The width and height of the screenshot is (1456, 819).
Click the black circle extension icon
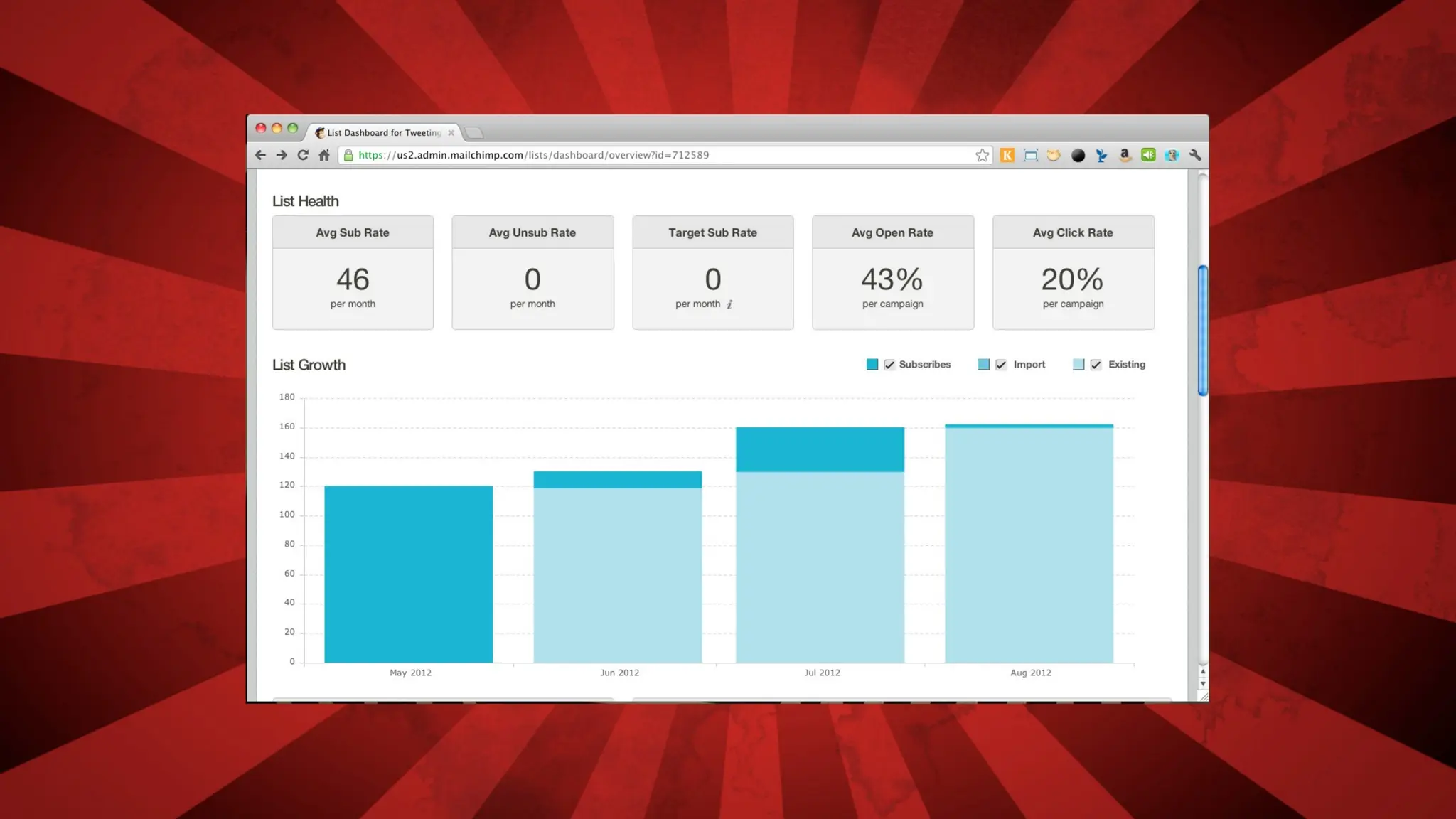pyautogui.click(x=1078, y=155)
